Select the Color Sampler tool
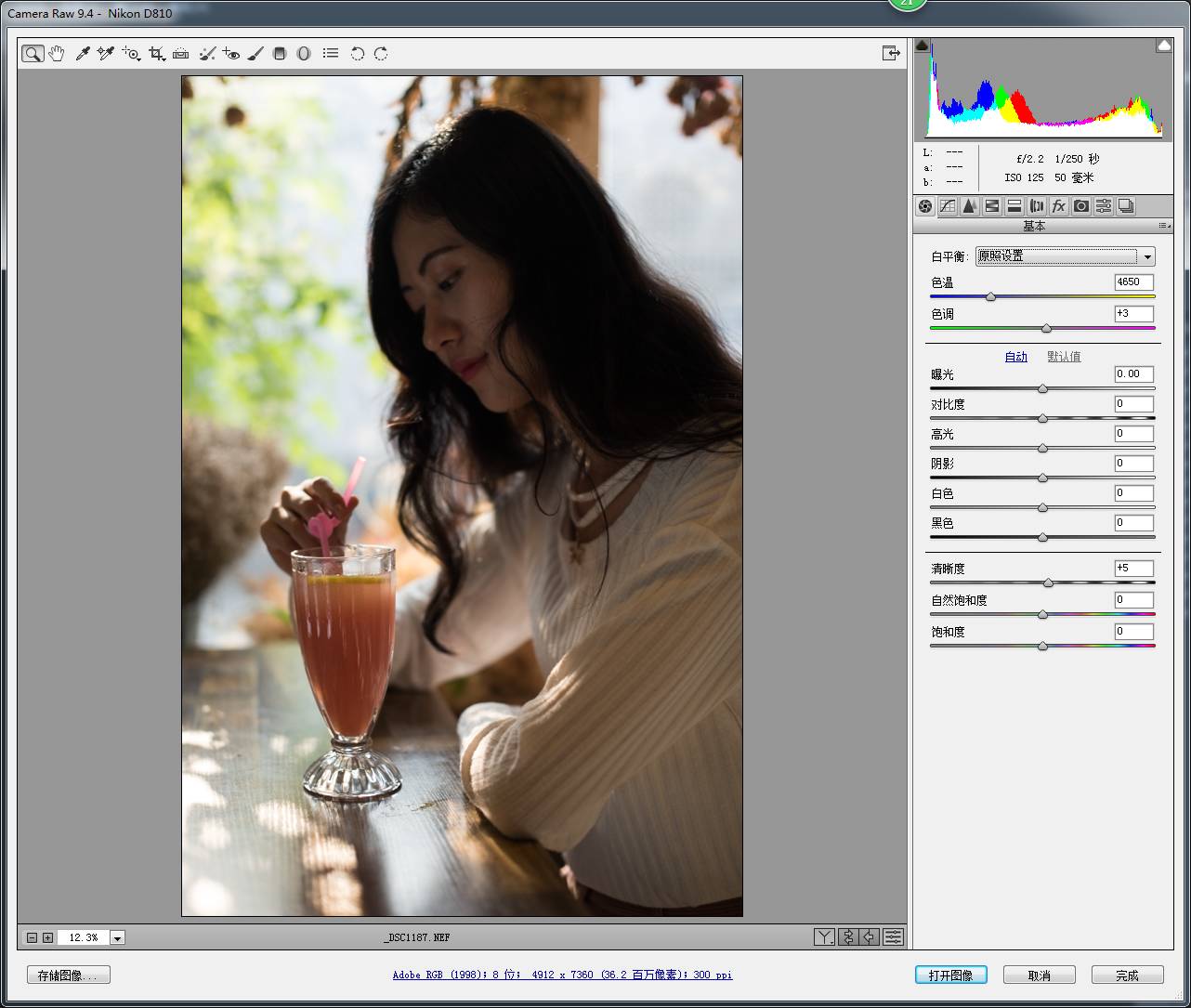Viewport: 1191px width, 1008px height. point(106,54)
